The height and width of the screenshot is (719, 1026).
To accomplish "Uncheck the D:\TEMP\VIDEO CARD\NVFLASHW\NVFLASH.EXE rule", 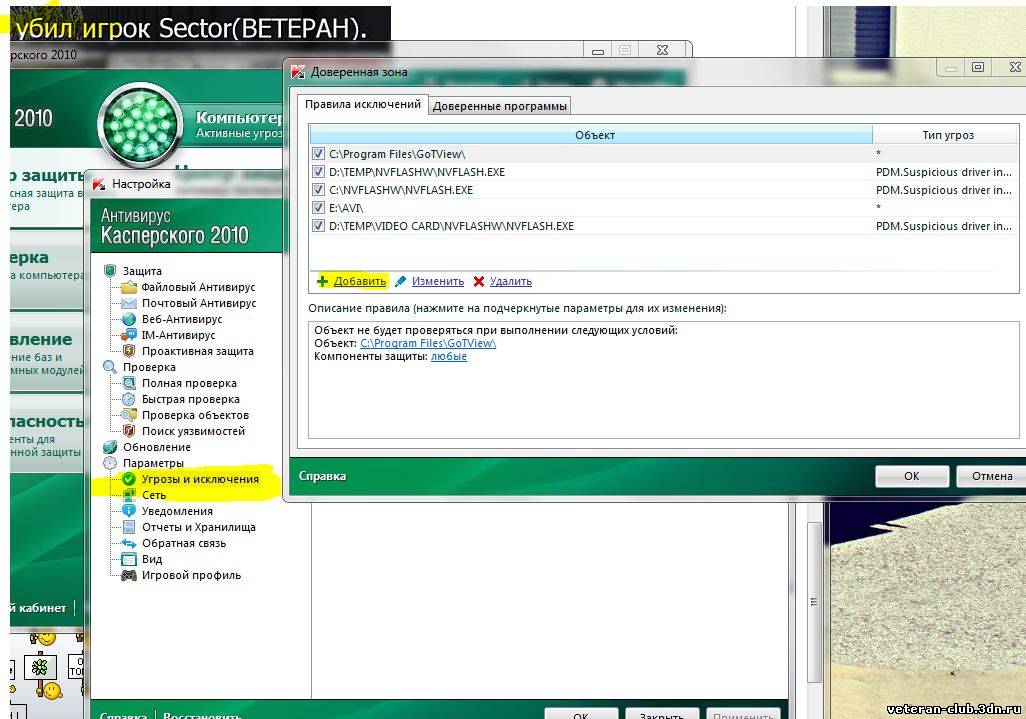I will (318, 226).
